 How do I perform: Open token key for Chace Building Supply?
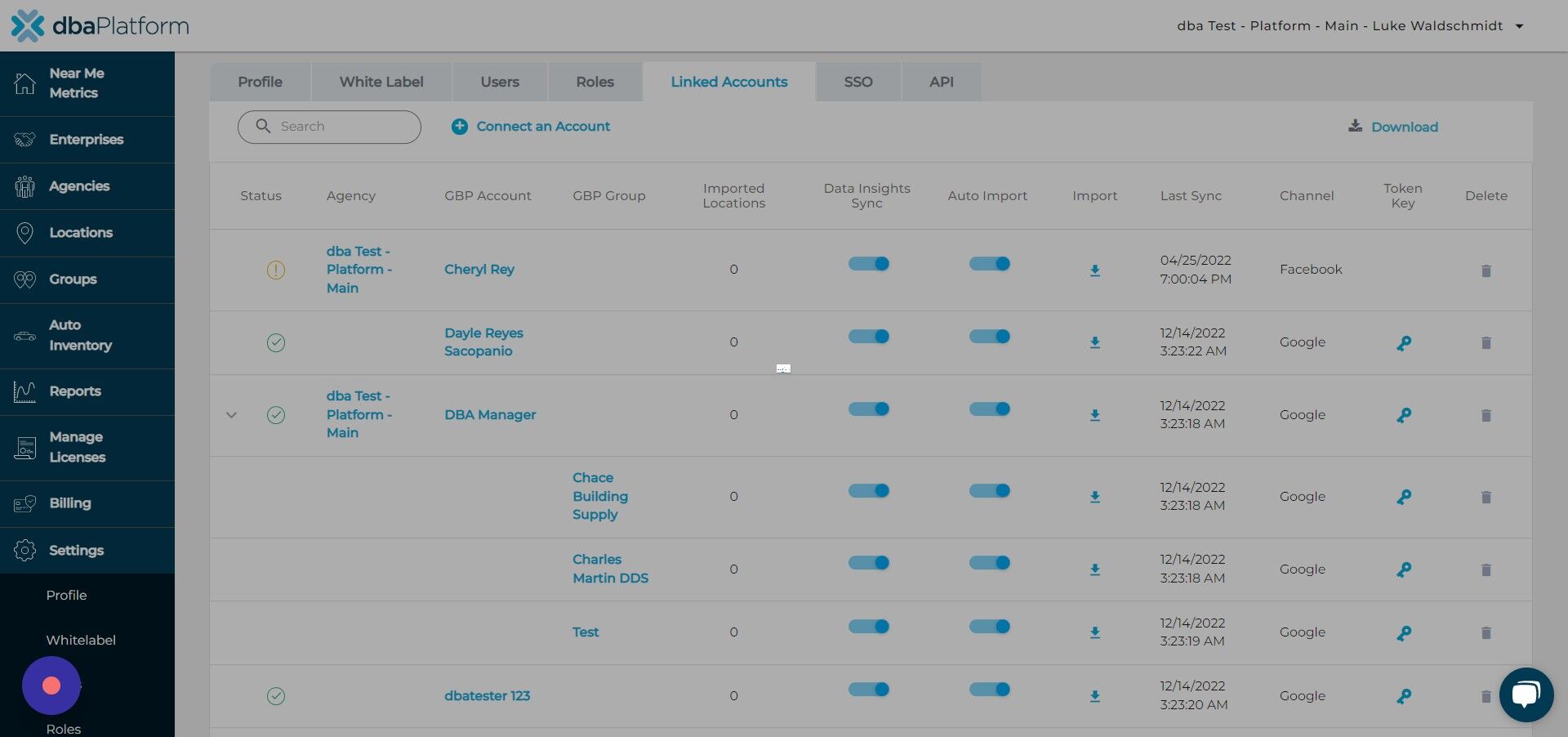[1404, 497]
